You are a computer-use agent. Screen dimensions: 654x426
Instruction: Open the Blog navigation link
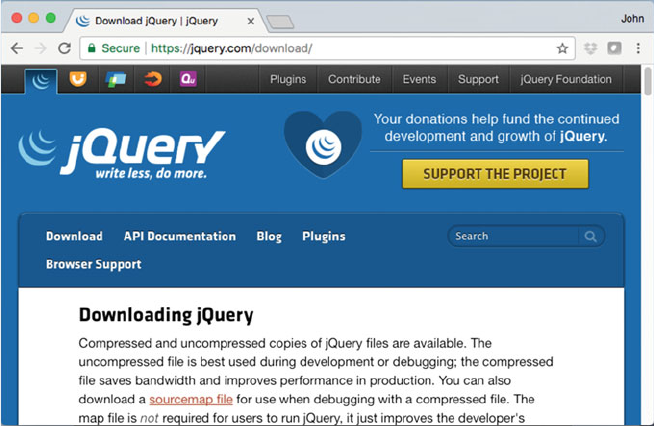coord(269,237)
